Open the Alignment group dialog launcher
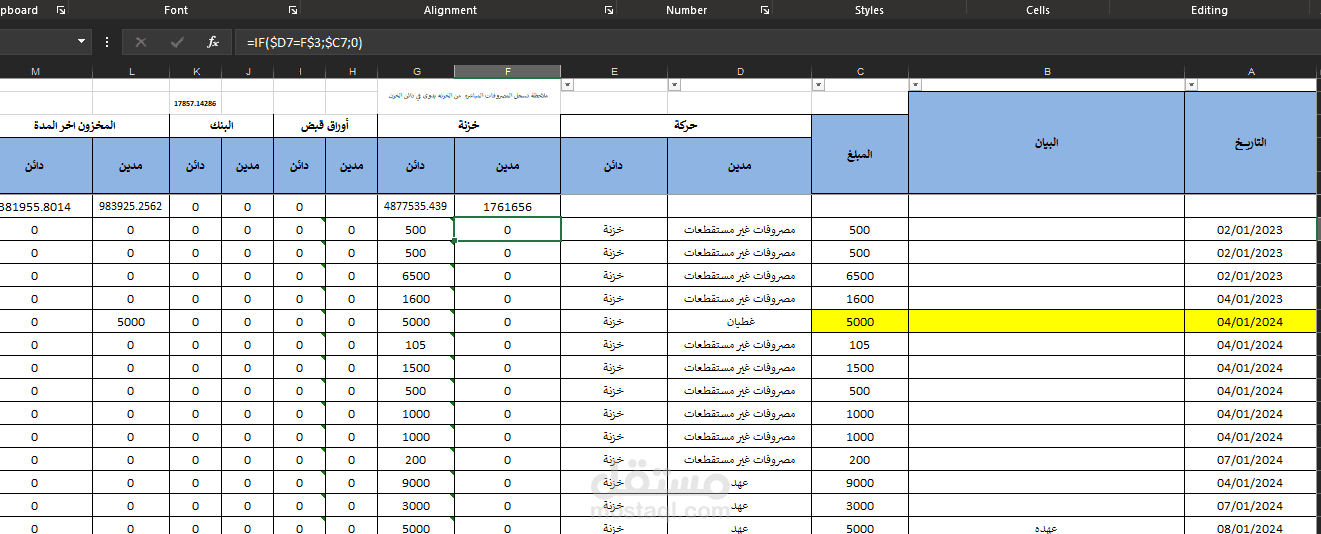1321x534 pixels. point(609,10)
